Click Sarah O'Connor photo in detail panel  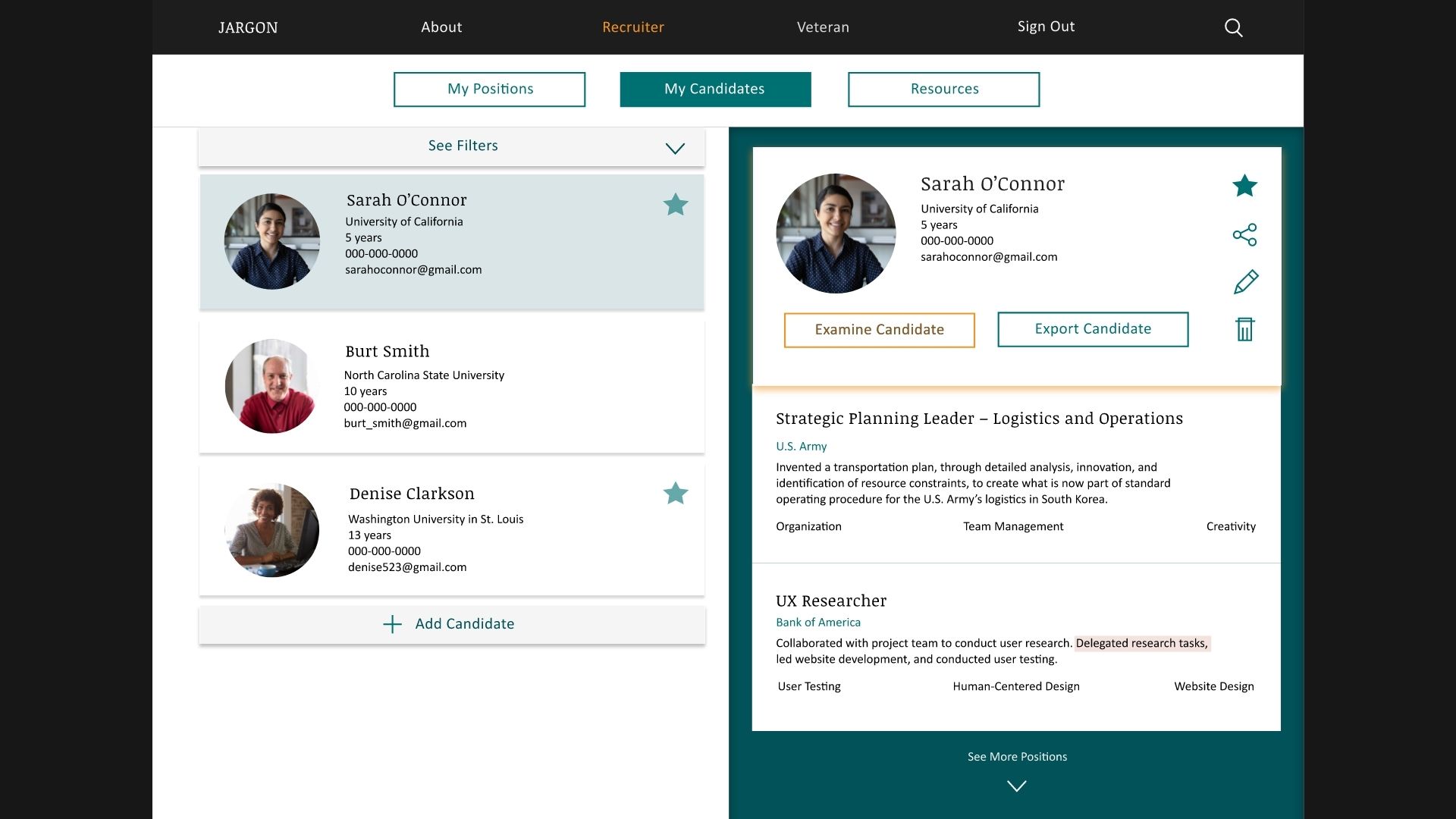[836, 234]
